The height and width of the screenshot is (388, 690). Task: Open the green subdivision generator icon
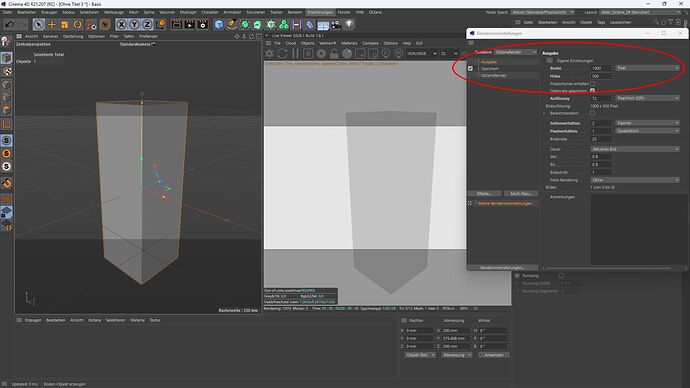click(x=245, y=25)
